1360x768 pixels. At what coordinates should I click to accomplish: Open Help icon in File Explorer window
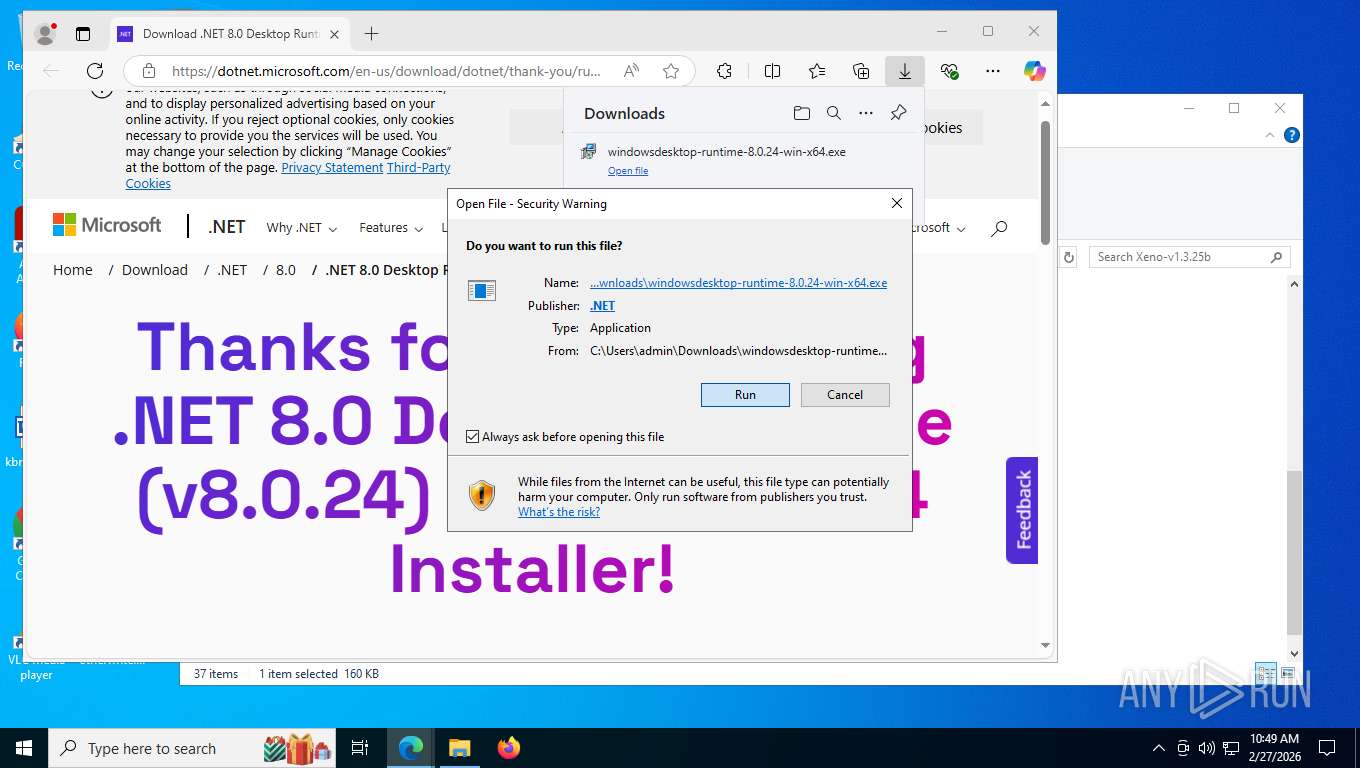1292,135
